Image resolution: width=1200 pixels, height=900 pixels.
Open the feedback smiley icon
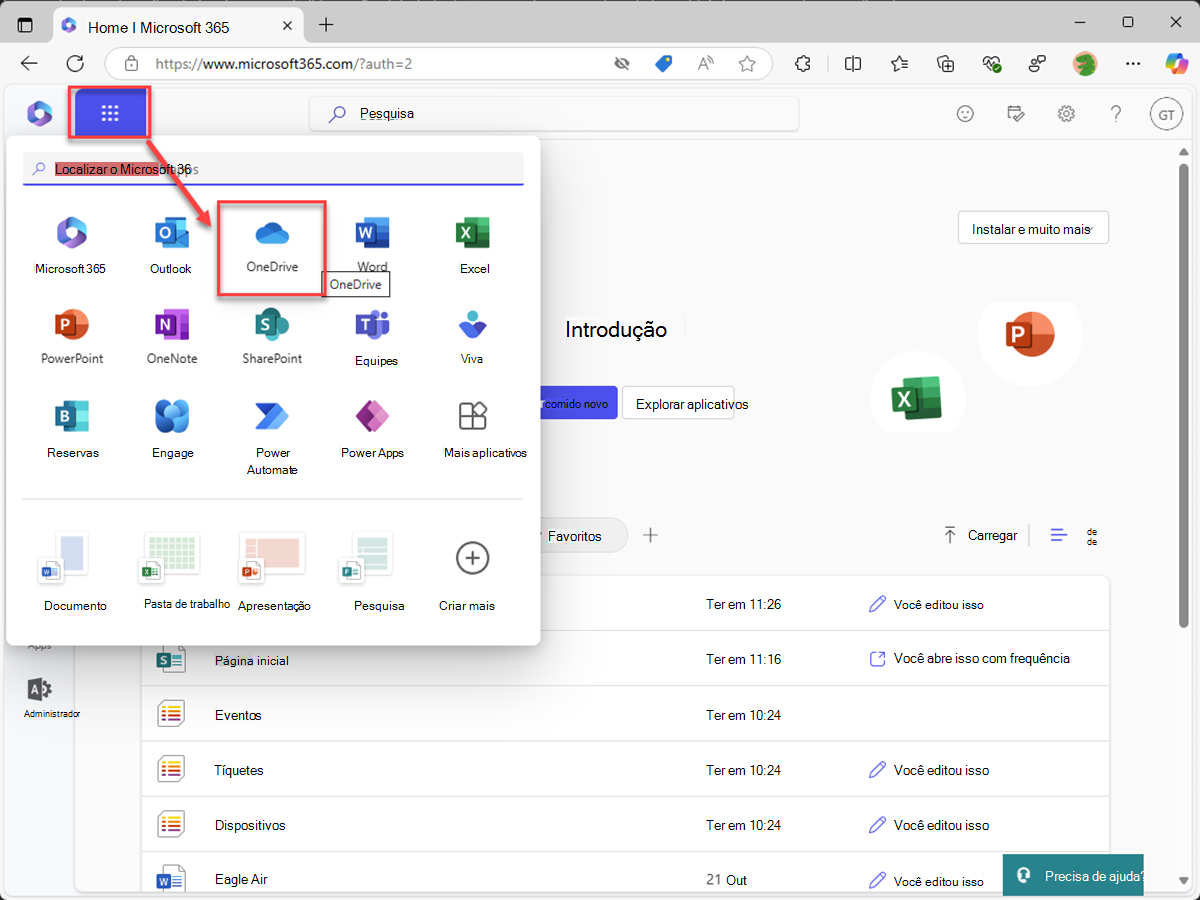point(965,114)
